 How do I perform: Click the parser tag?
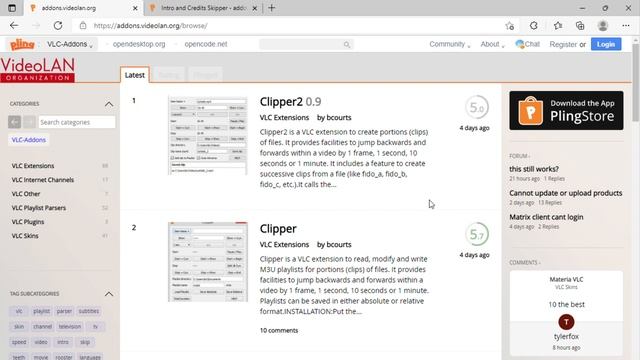(64, 311)
